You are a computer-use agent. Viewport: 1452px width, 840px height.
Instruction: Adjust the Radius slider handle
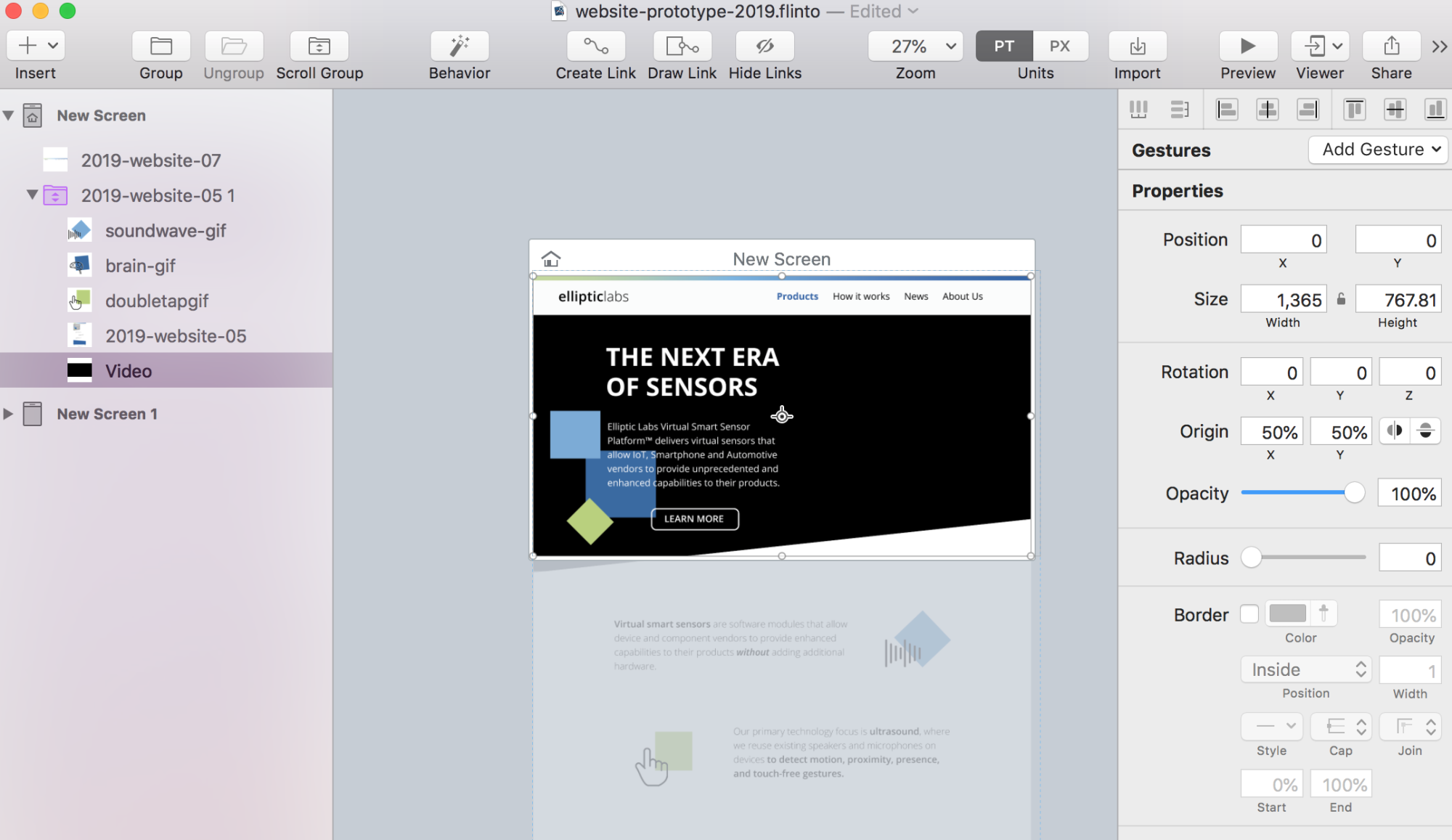click(1251, 558)
